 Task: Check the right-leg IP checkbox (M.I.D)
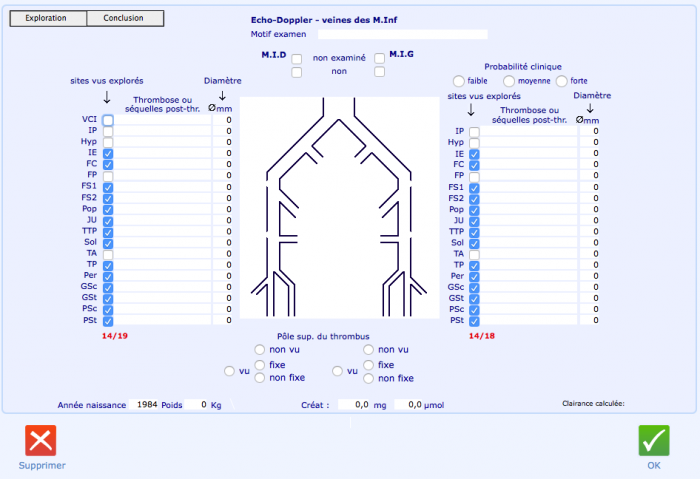(108, 131)
